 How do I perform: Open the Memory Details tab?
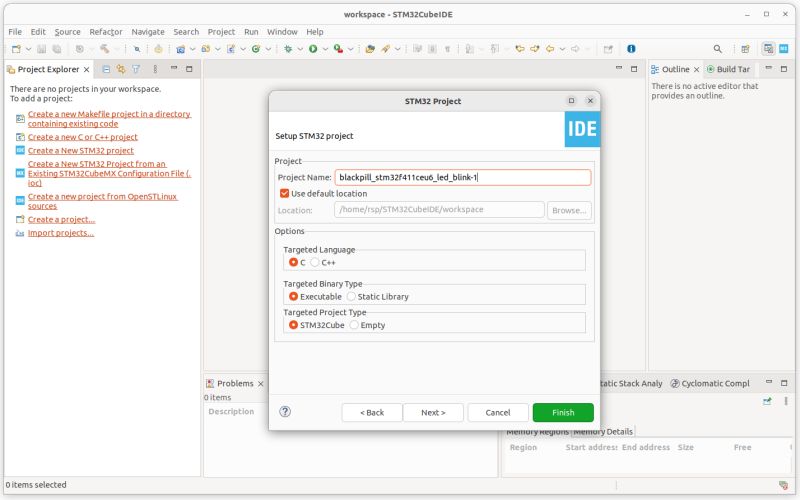603,432
